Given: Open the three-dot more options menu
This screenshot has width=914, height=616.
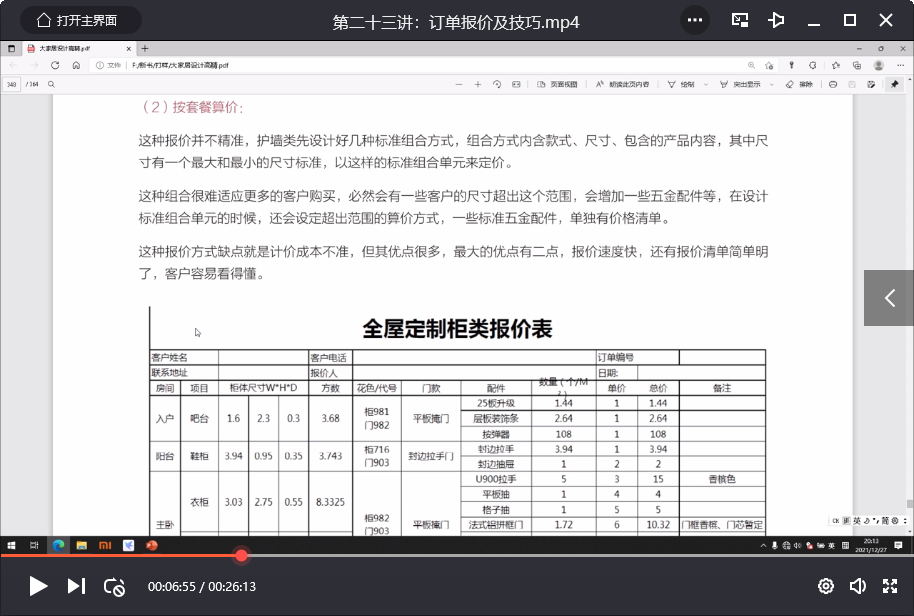Looking at the screenshot, I should (x=694, y=20).
